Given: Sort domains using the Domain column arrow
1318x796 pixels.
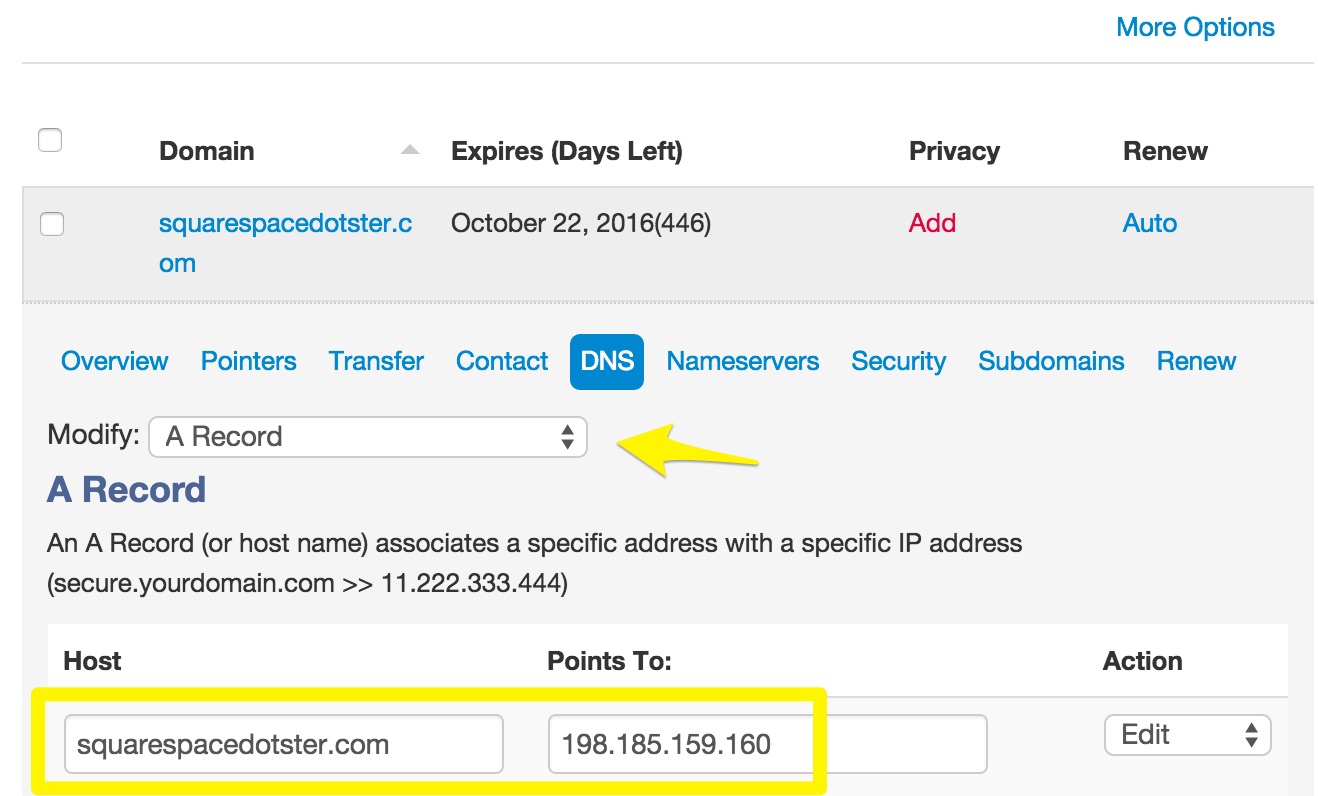Looking at the screenshot, I should [x=409, y=151].
